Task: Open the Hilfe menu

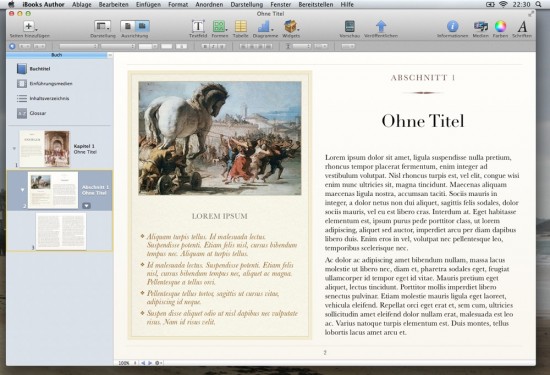Action: (347, 5)
